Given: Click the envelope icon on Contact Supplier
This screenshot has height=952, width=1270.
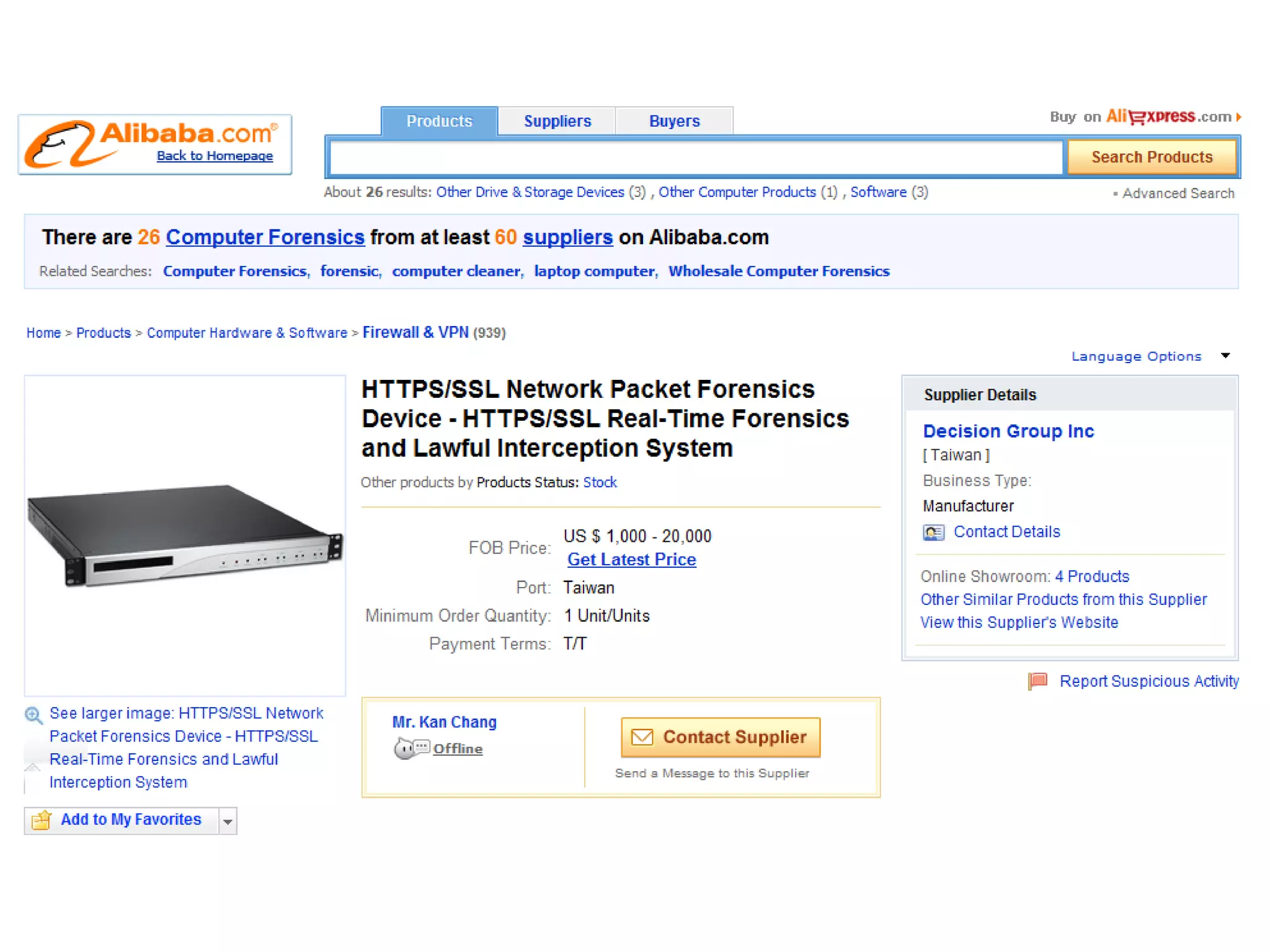Looking at the screenshot, I should point(642,737).
